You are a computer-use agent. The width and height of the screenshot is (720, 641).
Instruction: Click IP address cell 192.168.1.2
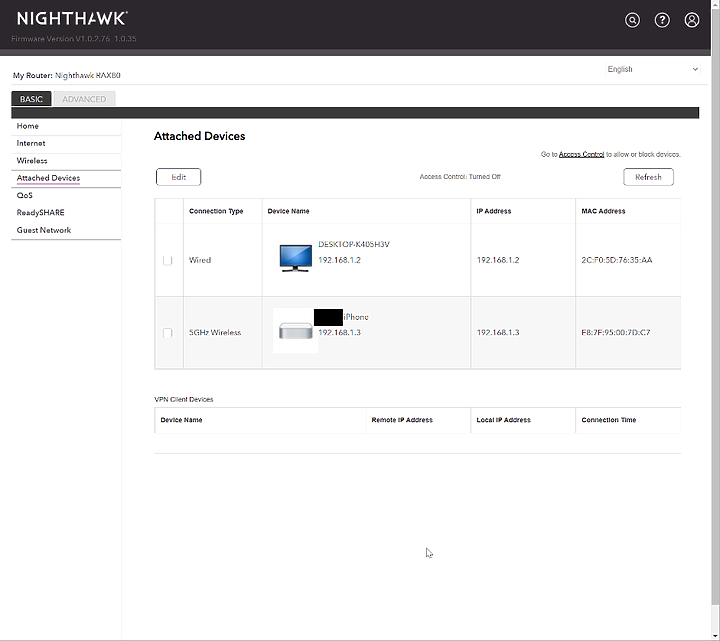point(498,260)
